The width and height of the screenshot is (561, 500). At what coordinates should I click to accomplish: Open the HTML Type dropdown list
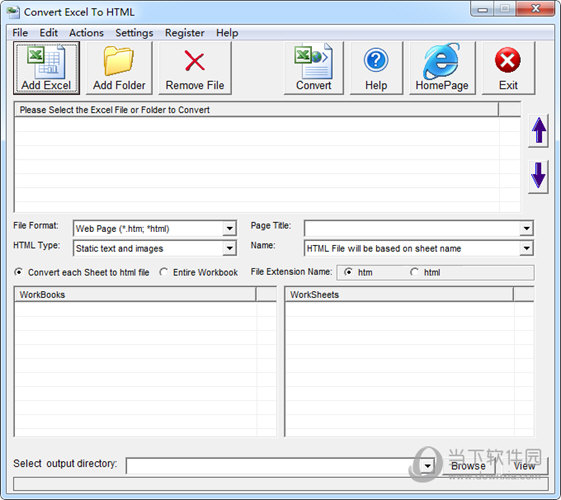pos(230,248)
